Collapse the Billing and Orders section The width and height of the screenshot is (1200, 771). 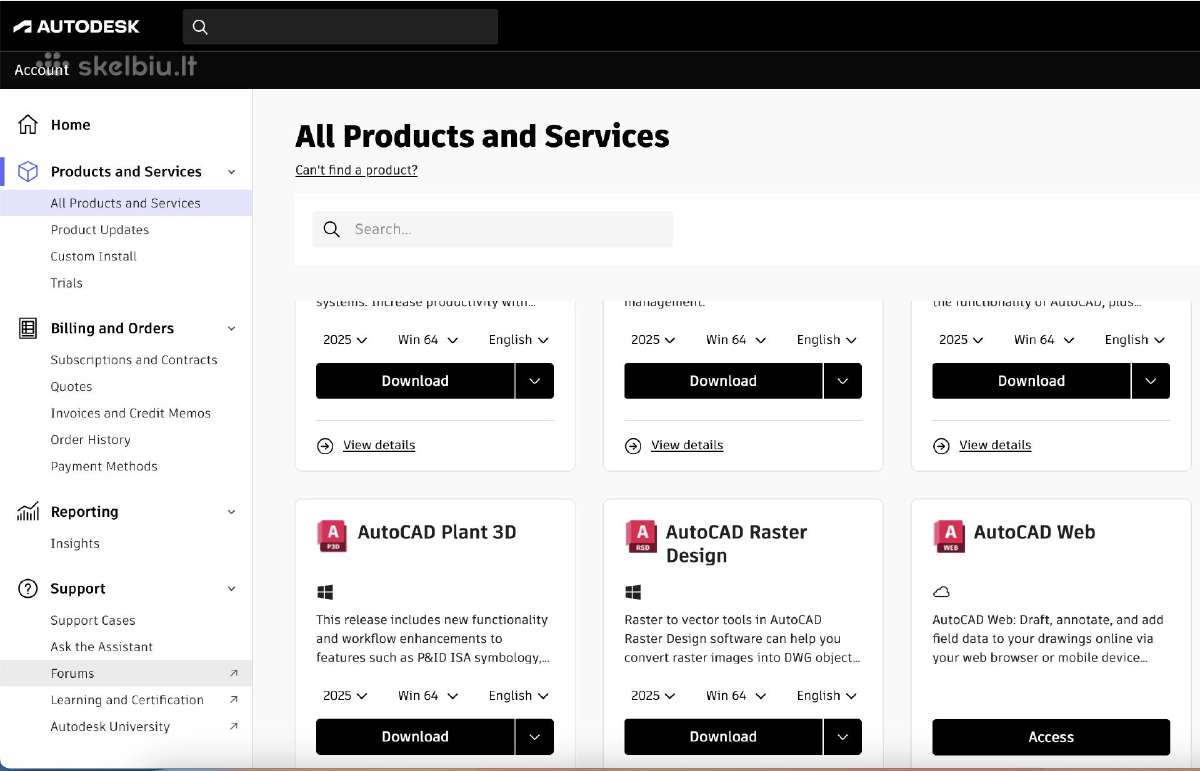232,328
